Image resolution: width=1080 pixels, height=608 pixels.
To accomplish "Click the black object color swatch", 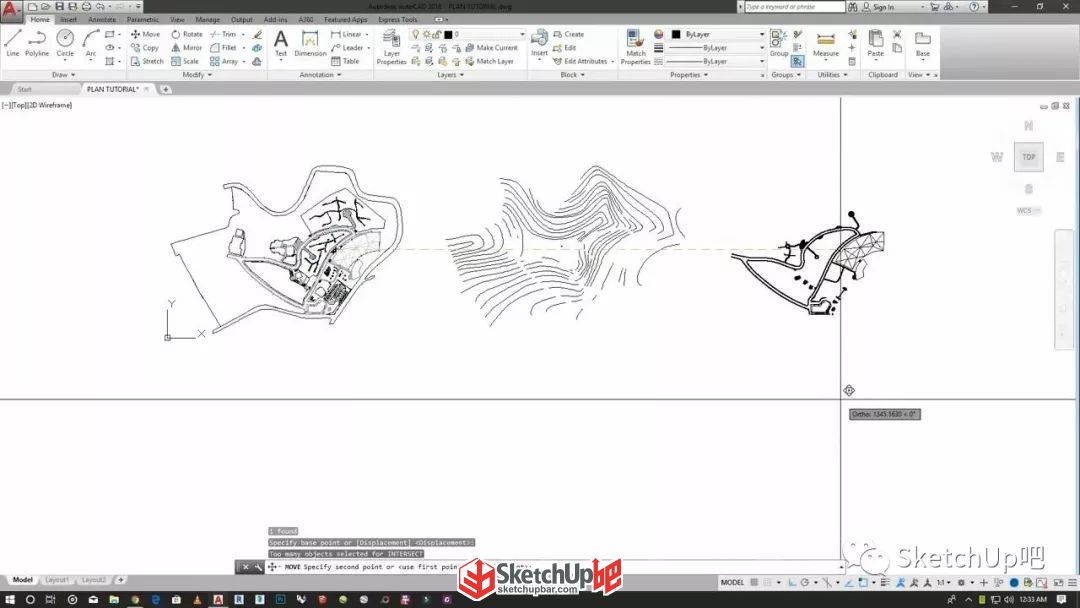I will point(676,34).
